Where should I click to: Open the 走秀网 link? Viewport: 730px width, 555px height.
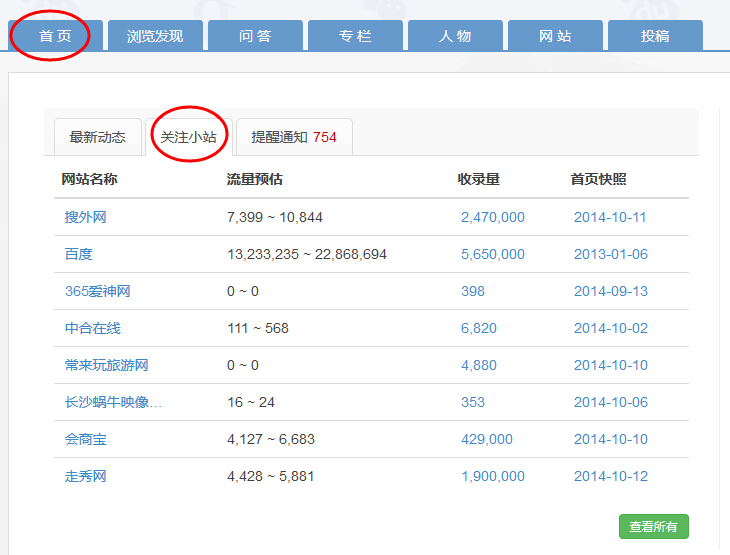pos(86,476)
